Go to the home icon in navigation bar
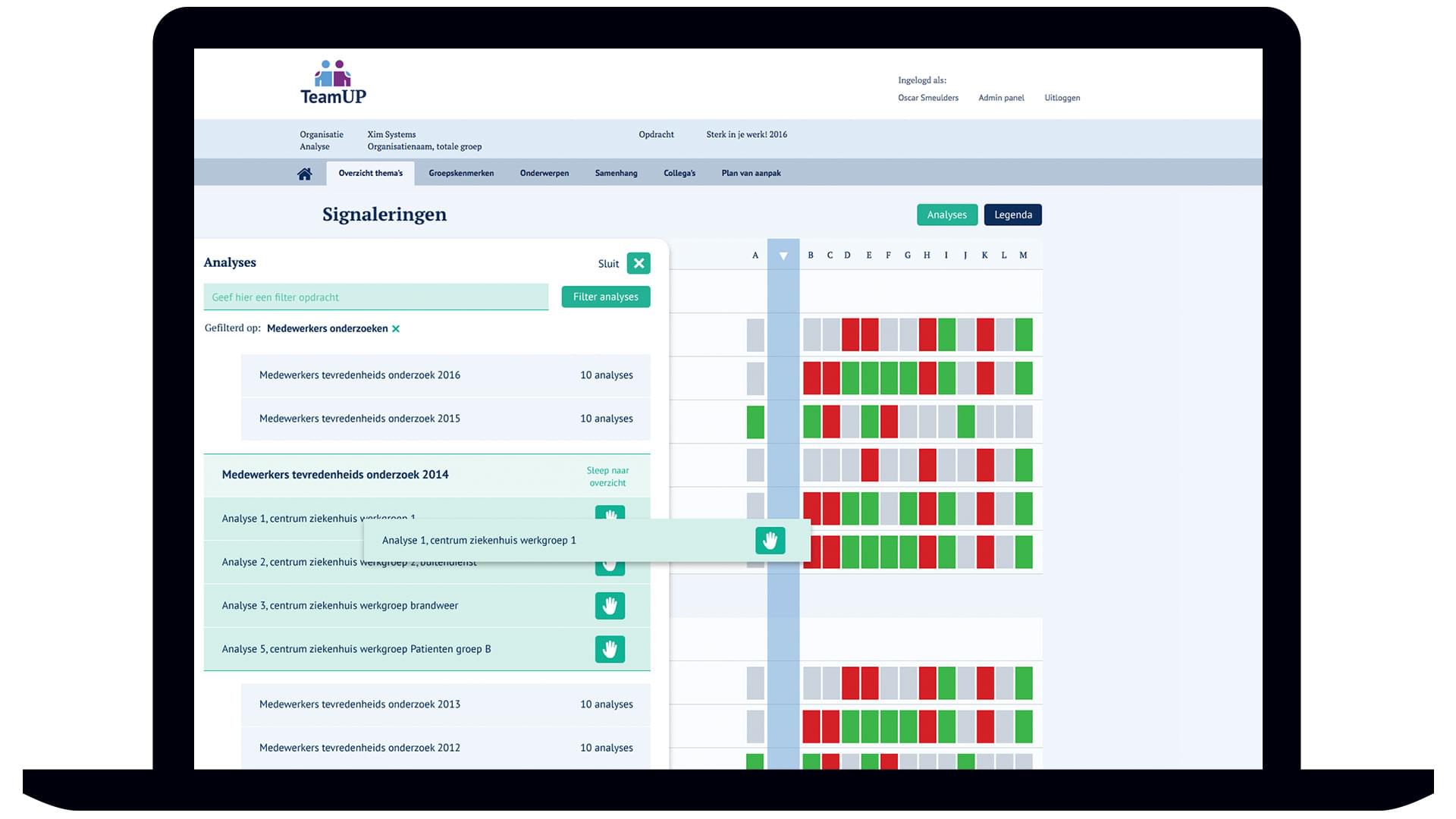 coord(305,174)
